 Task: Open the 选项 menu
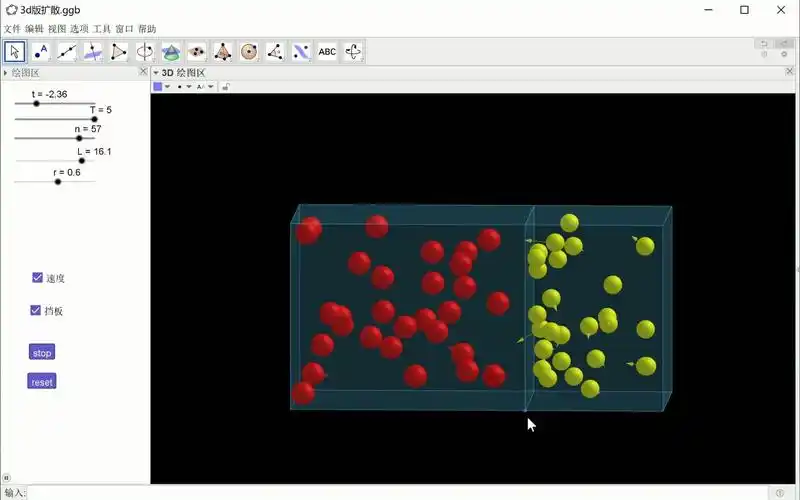tap(79, 29)
